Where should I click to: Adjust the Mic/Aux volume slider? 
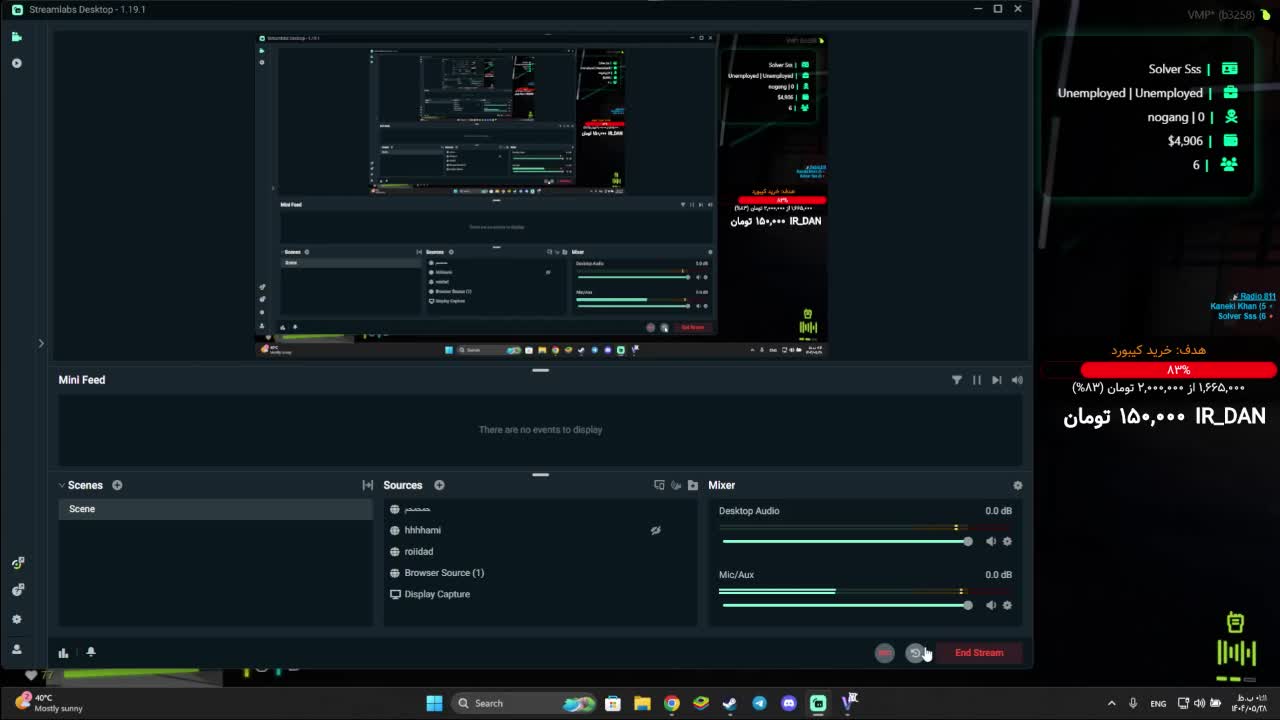coord(846,605)
